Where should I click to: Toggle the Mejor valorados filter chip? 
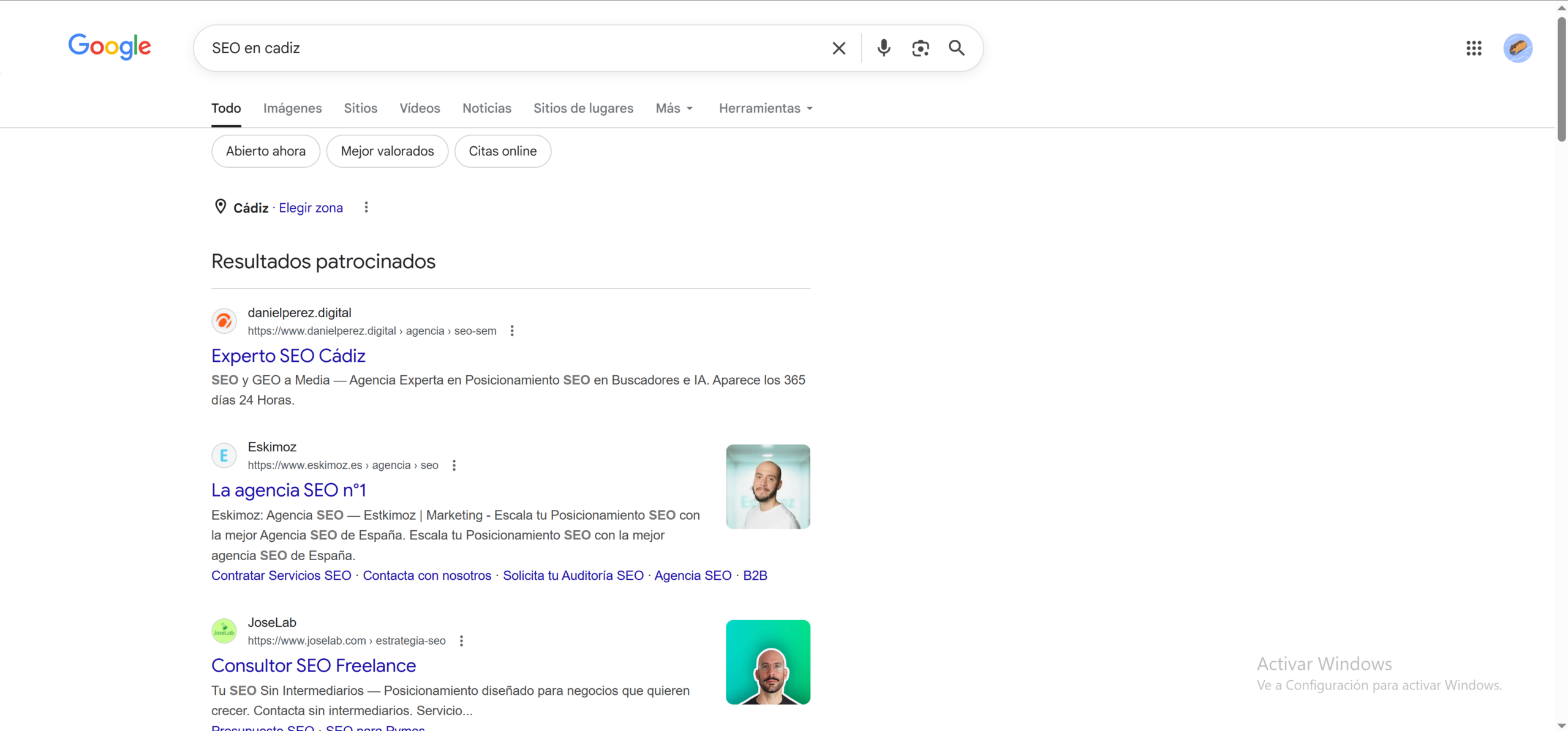point(387,151)
